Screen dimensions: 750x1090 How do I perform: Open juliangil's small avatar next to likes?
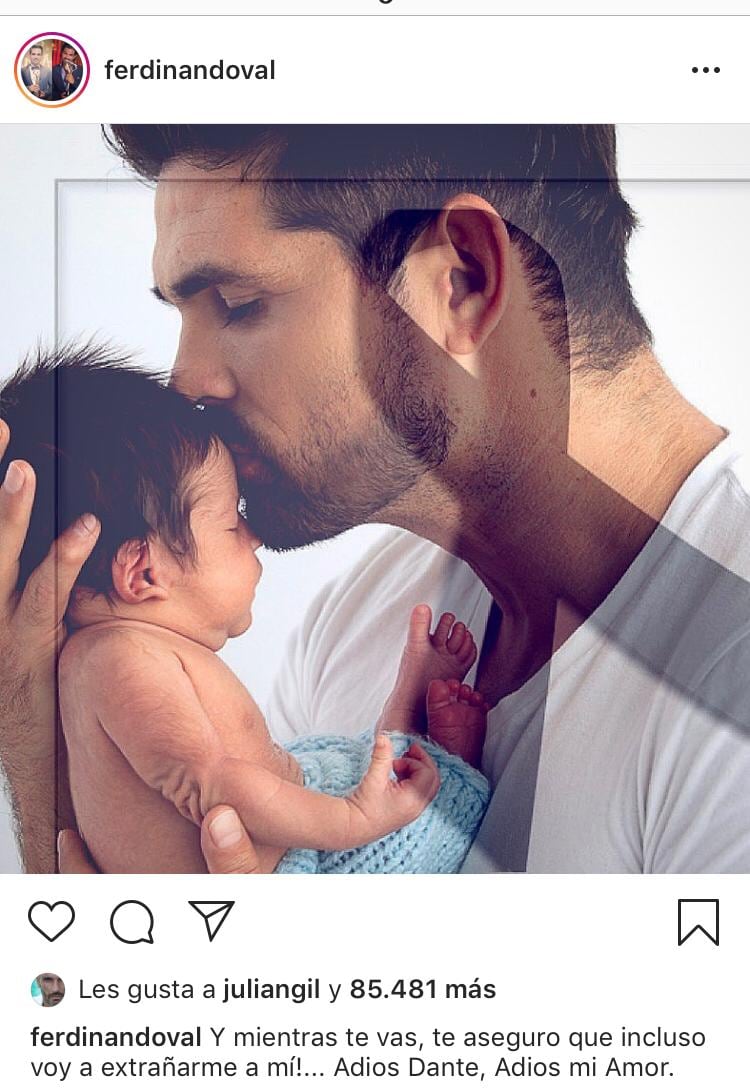tap(48, 989)
